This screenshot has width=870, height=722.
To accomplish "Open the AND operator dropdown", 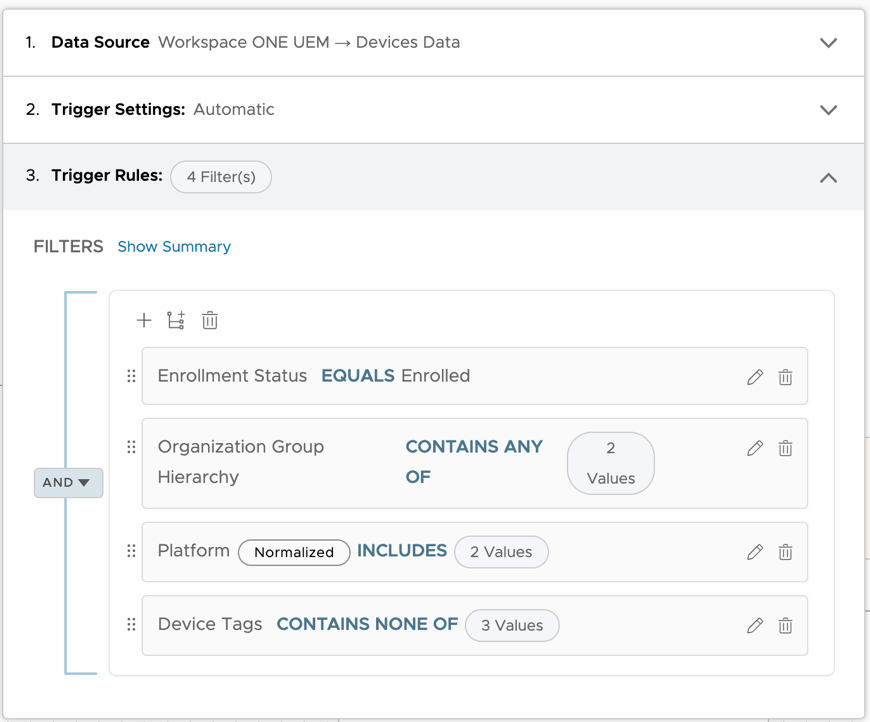I will 68,482.
